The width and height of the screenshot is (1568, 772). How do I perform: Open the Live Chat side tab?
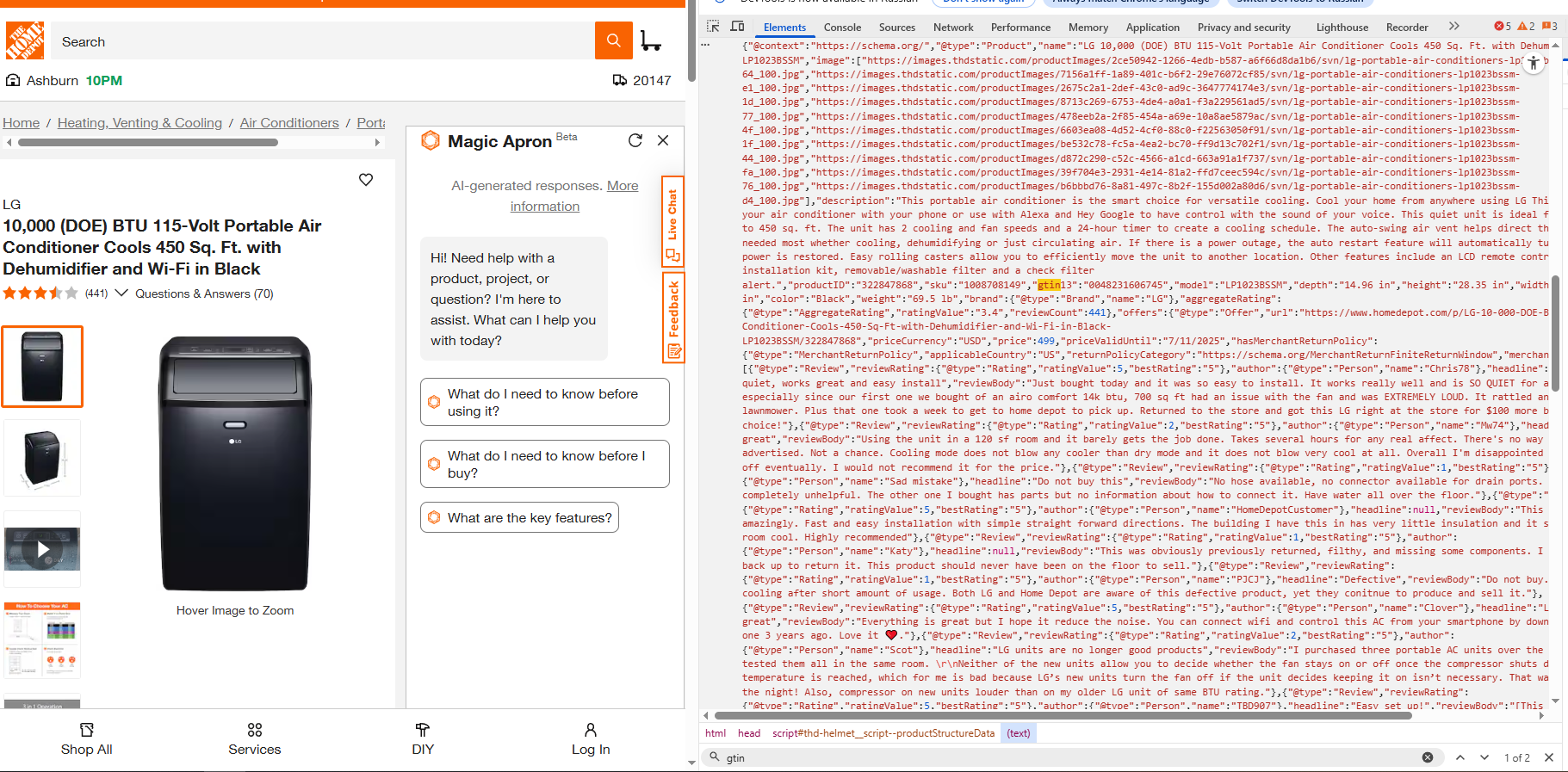672,220
